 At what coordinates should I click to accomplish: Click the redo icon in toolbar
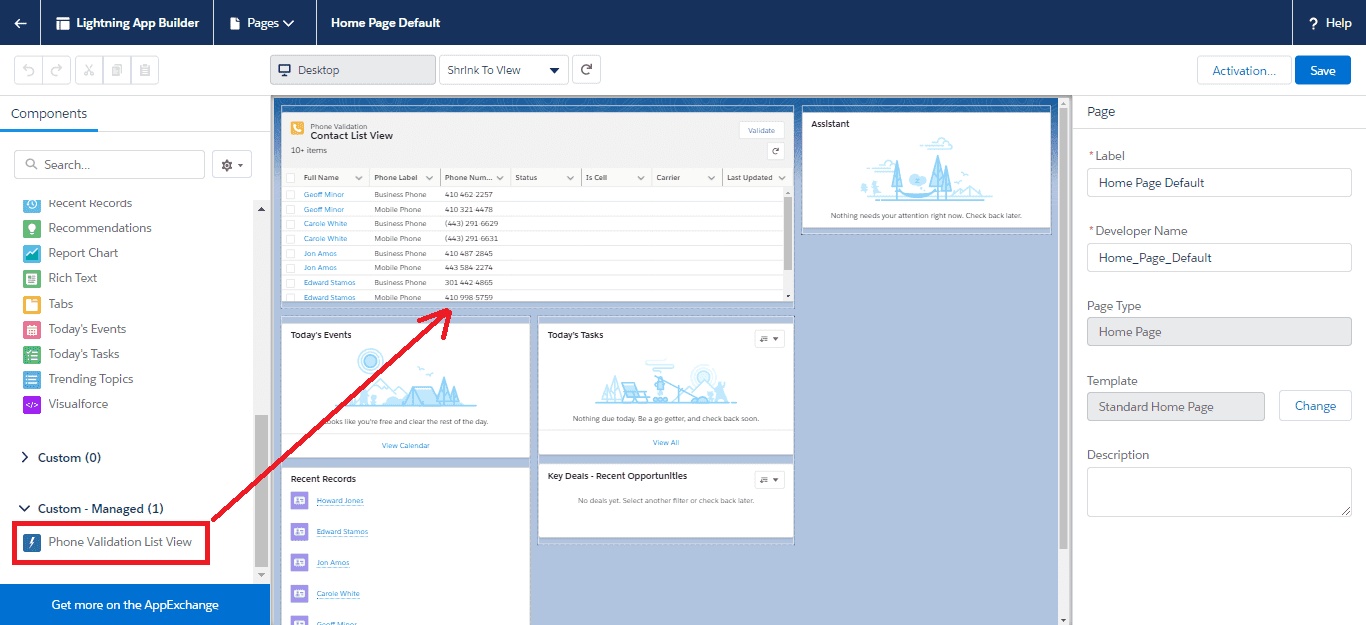coord(56,70)
